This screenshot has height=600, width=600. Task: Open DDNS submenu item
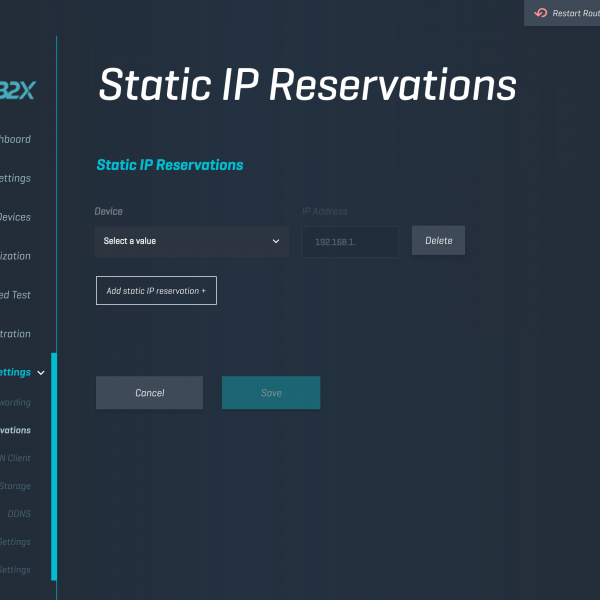[19, 514]
